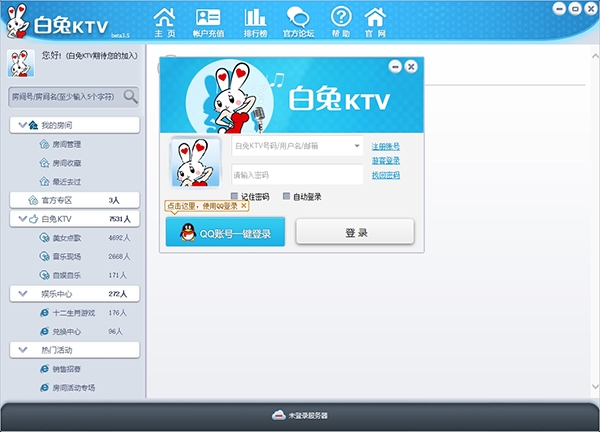Open the 音乐现场 room category
The image size is (600, 432).
click(67, 256)
